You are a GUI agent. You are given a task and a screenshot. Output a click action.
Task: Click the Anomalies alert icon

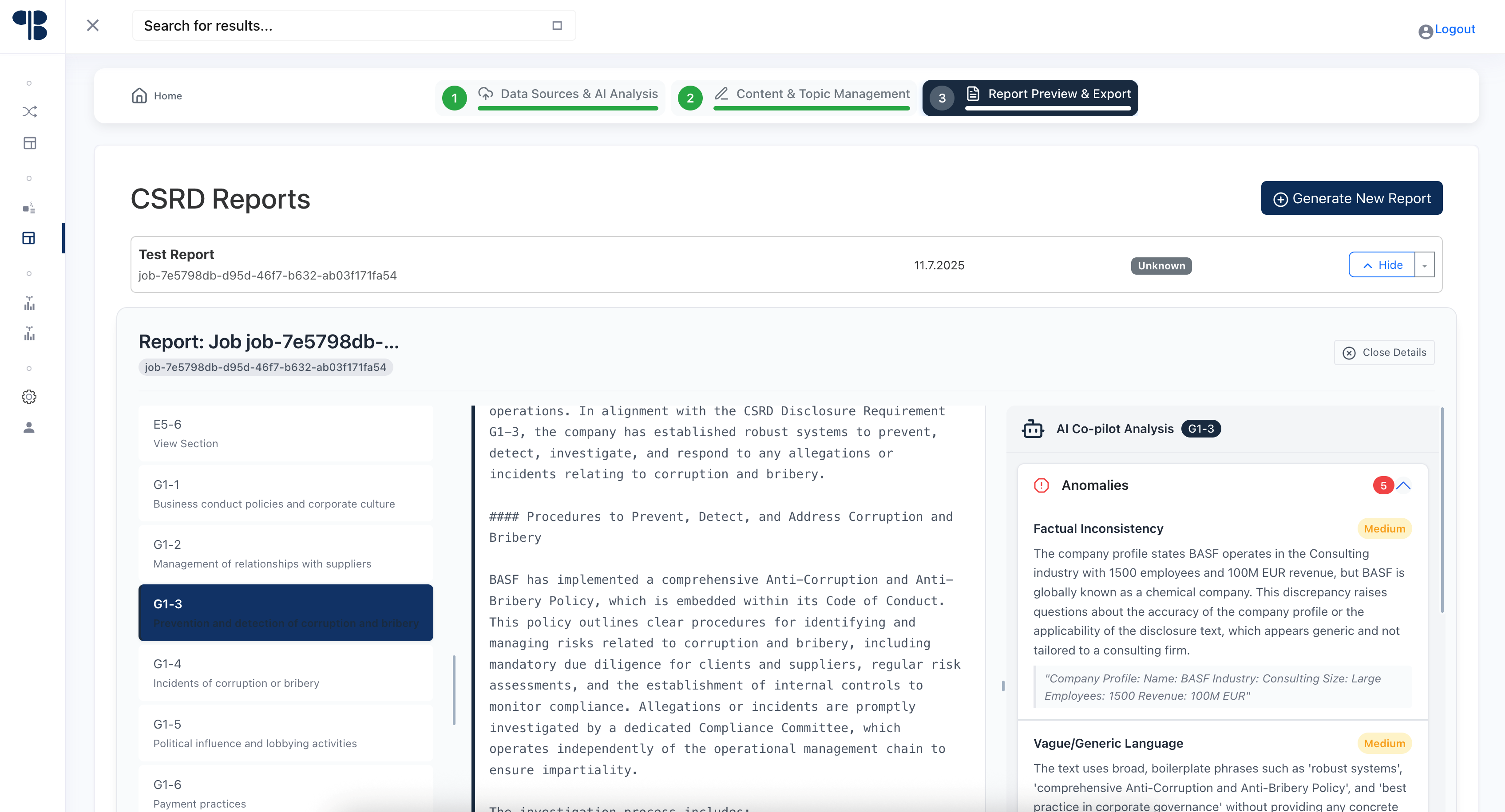click(x=1041, y=485)
